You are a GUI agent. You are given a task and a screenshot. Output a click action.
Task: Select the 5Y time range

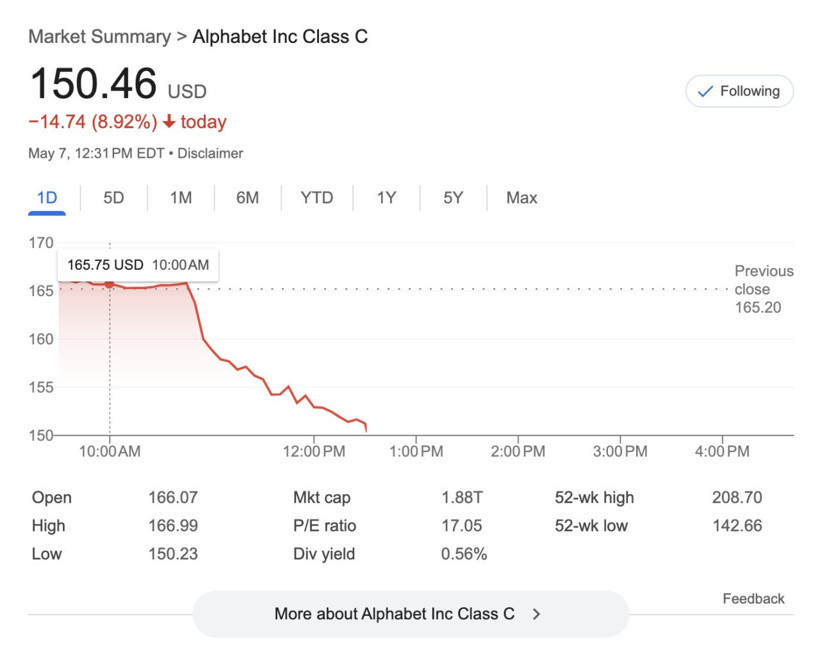[x=452, y=198]
